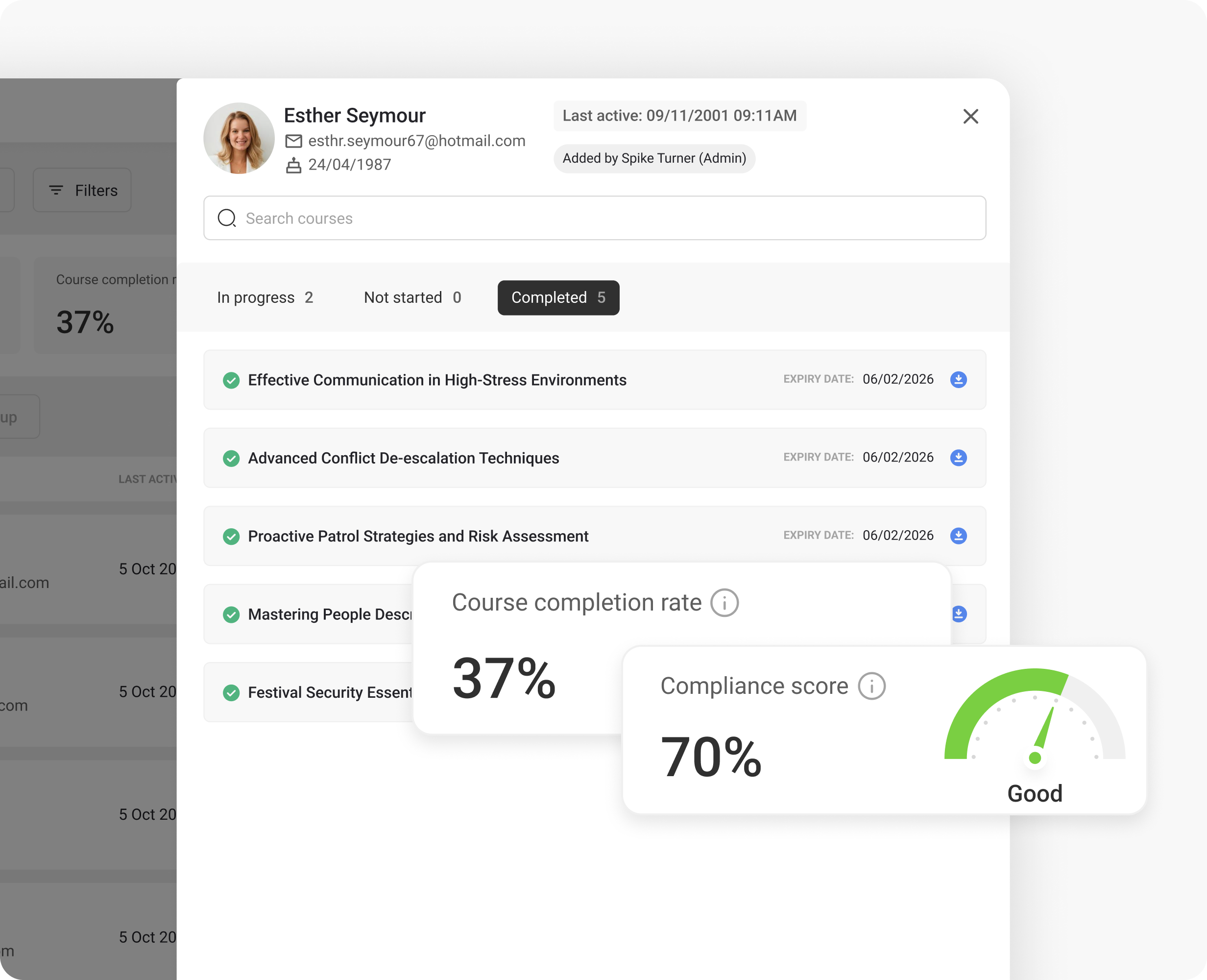Click Compliance score info icon
Viewport: 1207px width, 980px height.
click(871, 686)
